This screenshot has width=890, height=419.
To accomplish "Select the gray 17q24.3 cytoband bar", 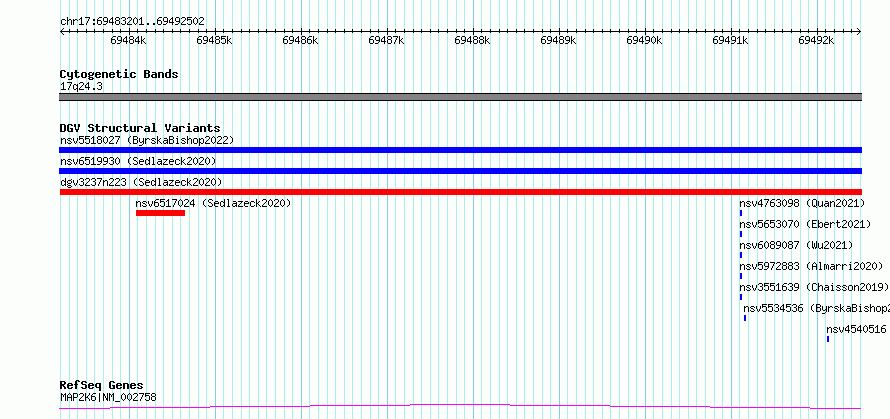I will click(x=460, y=97).
